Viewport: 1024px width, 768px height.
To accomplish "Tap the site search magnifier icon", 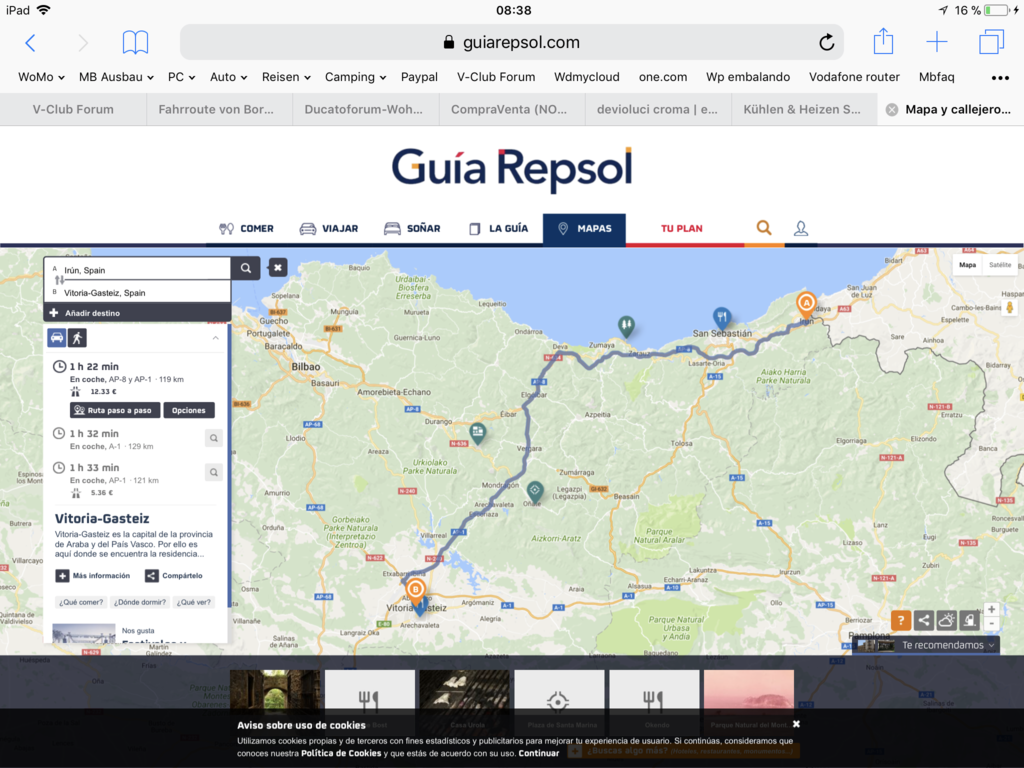I will point(763,228).
